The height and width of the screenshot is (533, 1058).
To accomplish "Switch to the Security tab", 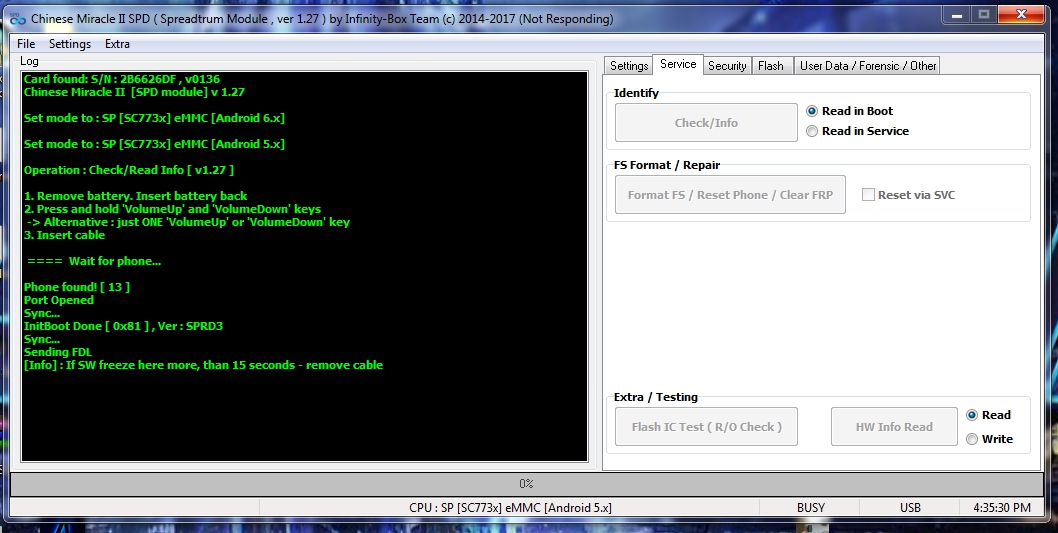I will point(727,65).
